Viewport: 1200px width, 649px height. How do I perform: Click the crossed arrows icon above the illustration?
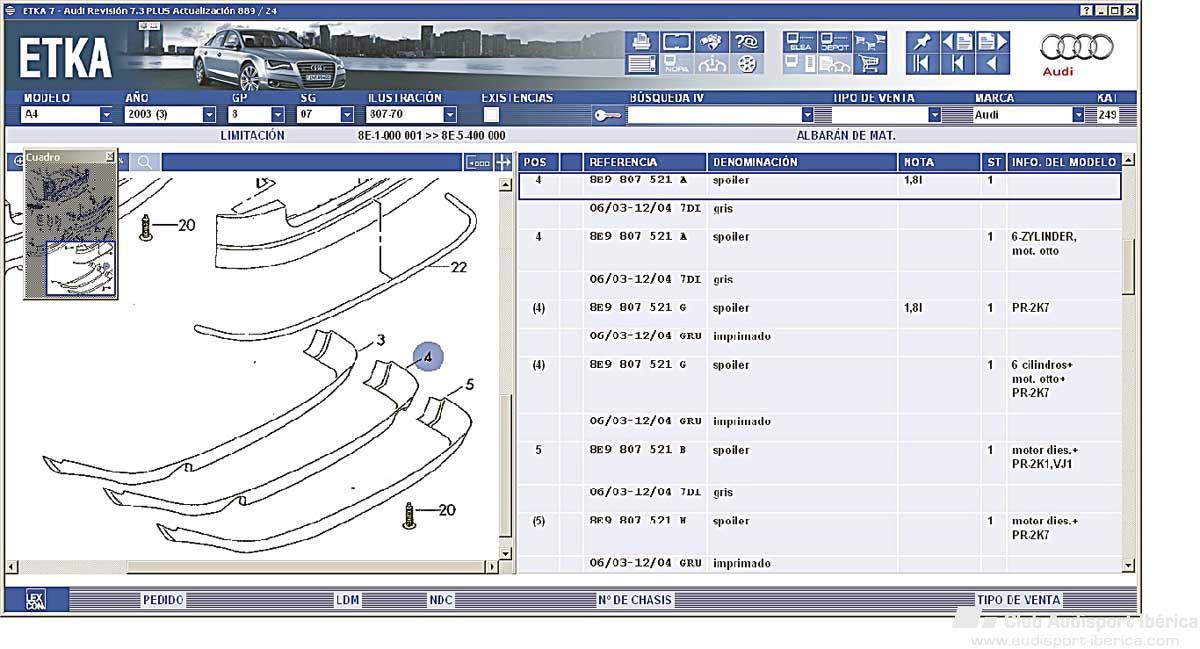pos(503,162)
